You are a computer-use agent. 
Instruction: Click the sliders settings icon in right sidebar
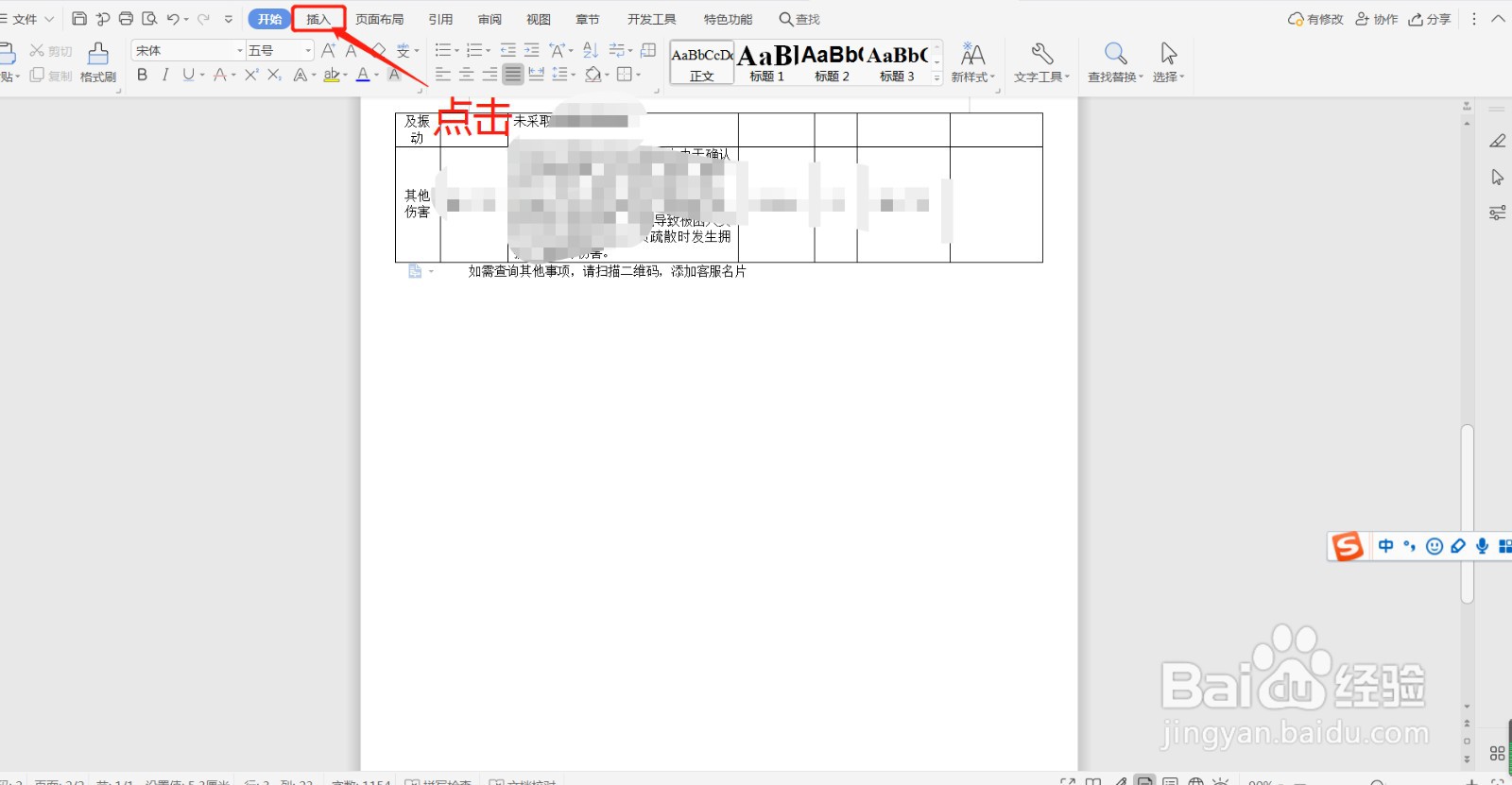(1497, 213)
